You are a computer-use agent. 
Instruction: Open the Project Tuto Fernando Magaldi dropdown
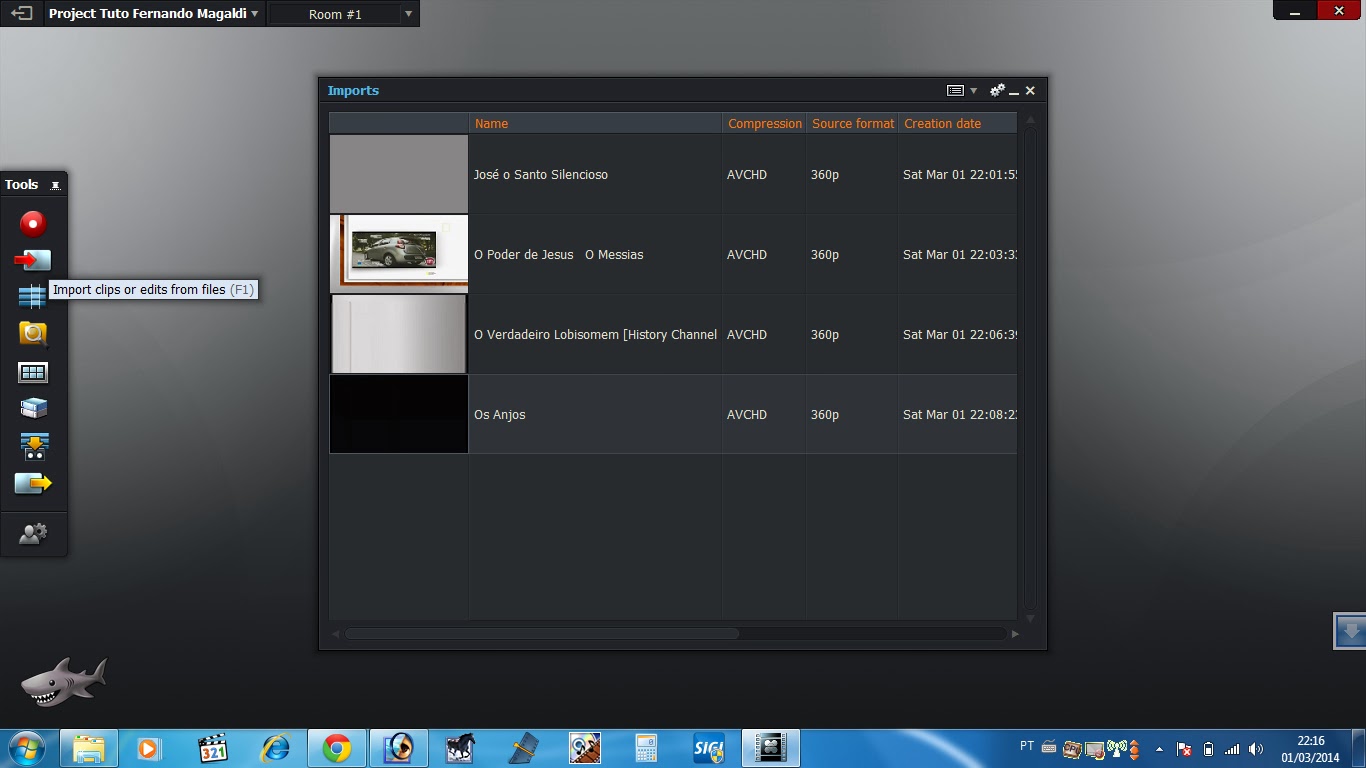[154, 14]
